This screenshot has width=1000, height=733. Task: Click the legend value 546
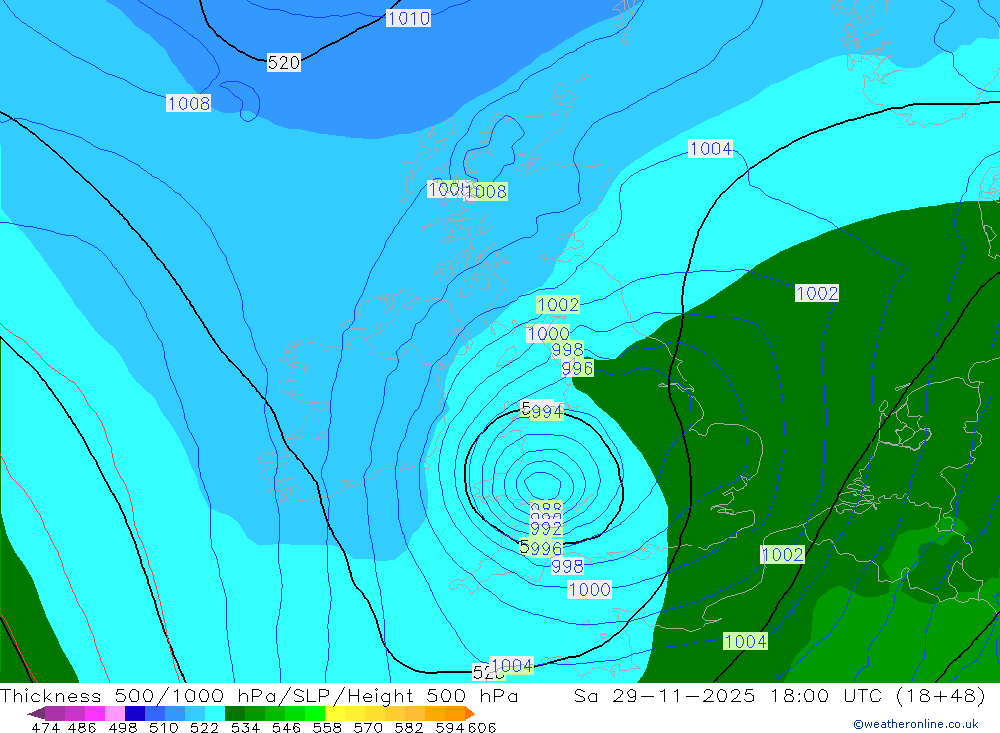click(x=286, y=727)
